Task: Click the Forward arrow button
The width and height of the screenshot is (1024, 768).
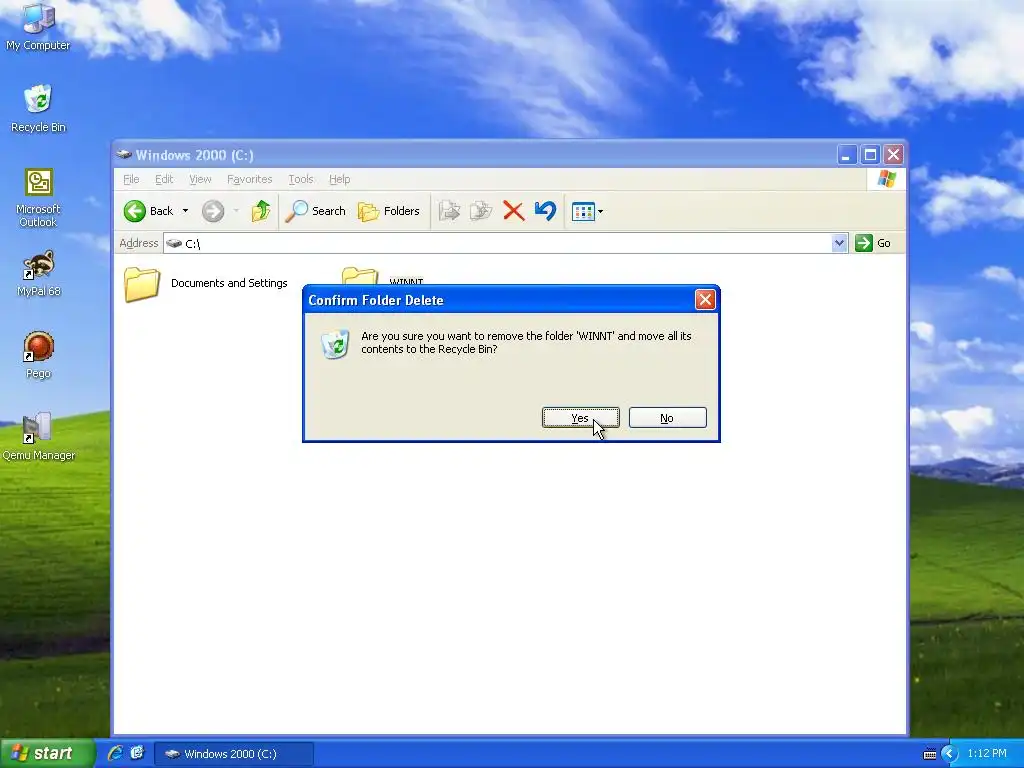Action: (213, 211)
